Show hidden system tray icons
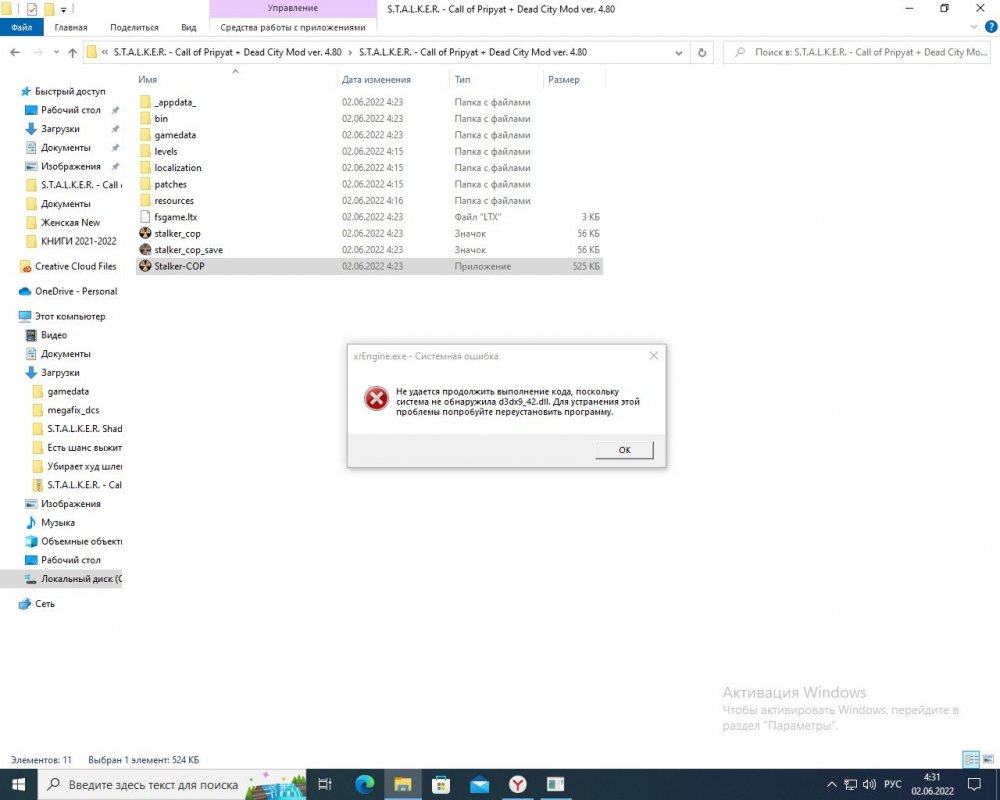 831,784
